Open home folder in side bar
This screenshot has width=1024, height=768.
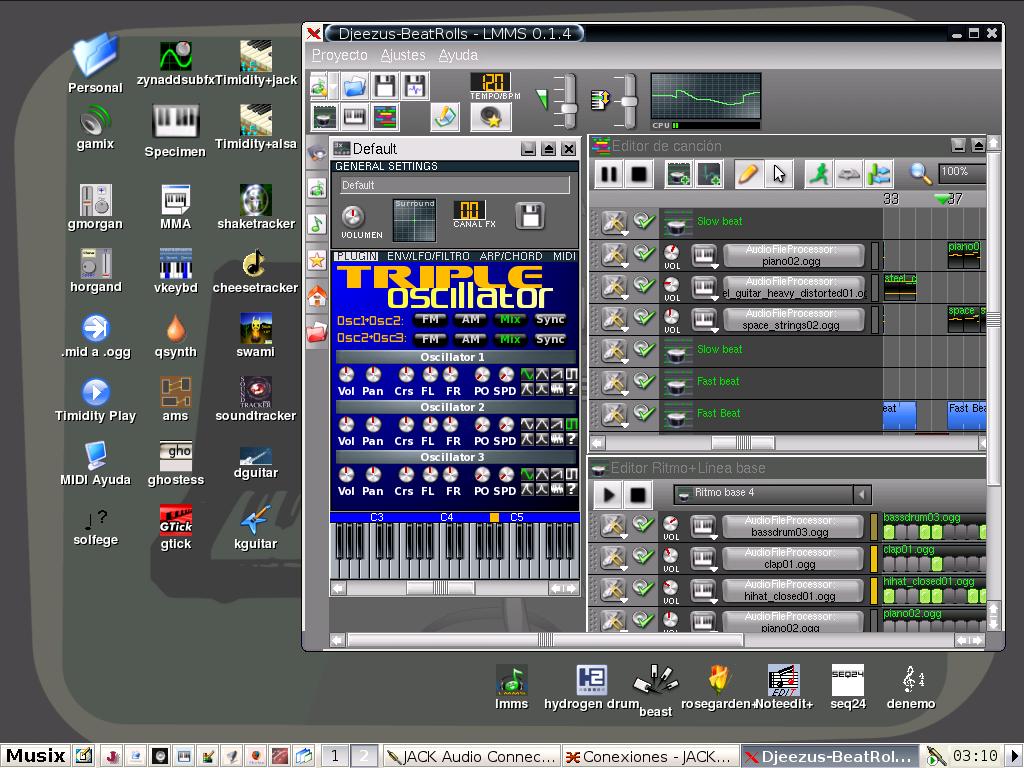(317, 296)
